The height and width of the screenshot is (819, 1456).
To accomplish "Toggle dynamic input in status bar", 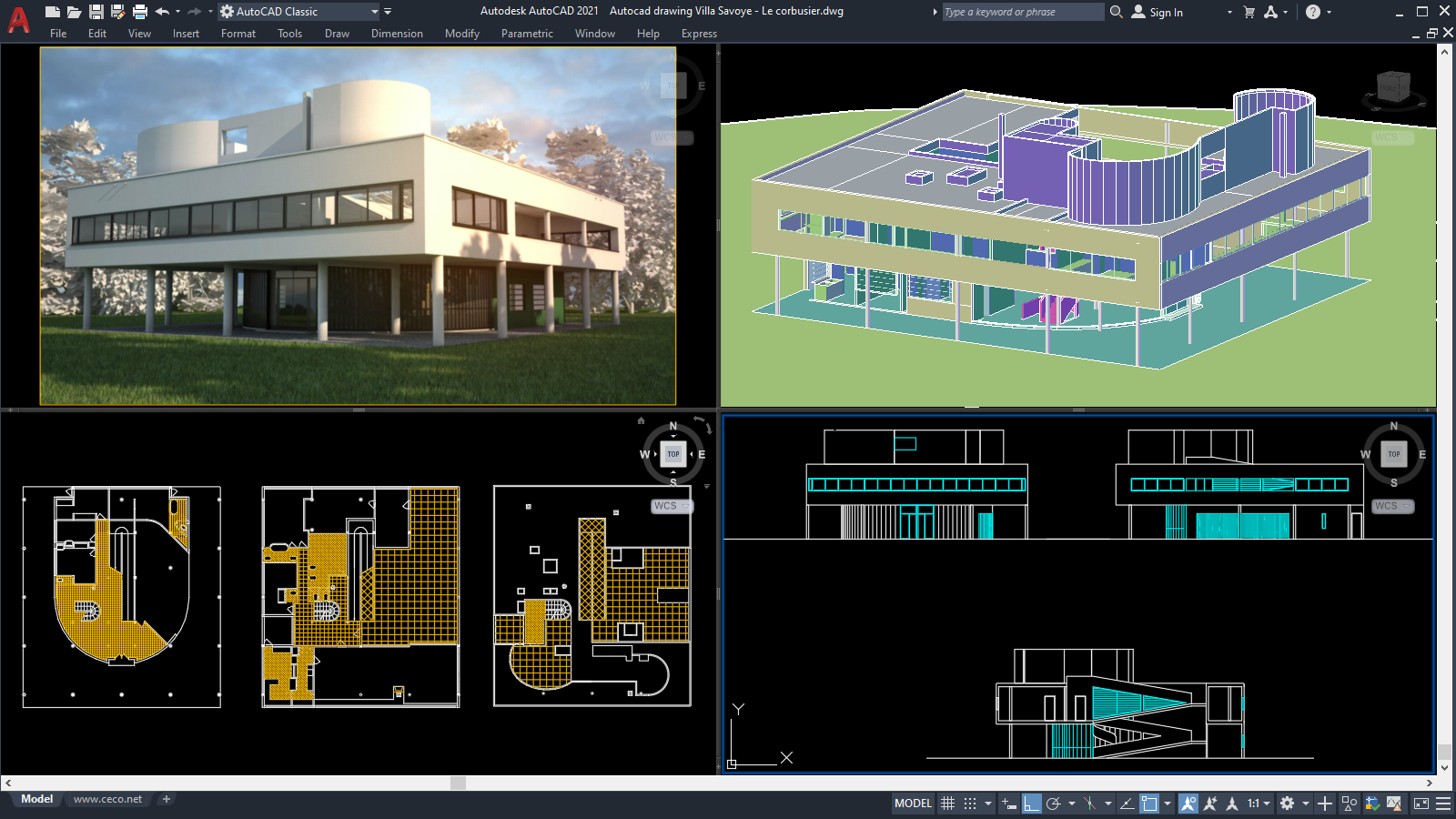I will (1008, 804).
